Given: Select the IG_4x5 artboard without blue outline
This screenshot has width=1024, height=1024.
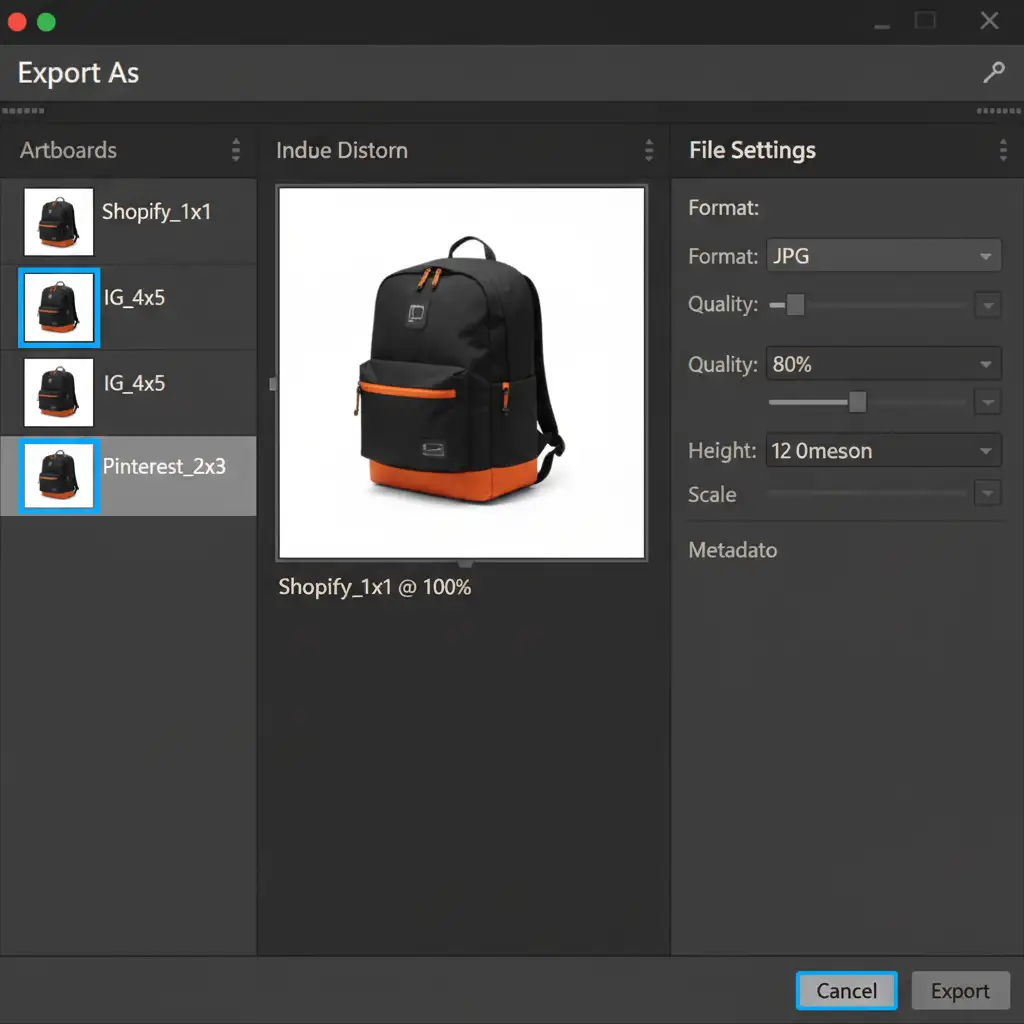Looking at the screenshot, I should click(x=59, y=392).
